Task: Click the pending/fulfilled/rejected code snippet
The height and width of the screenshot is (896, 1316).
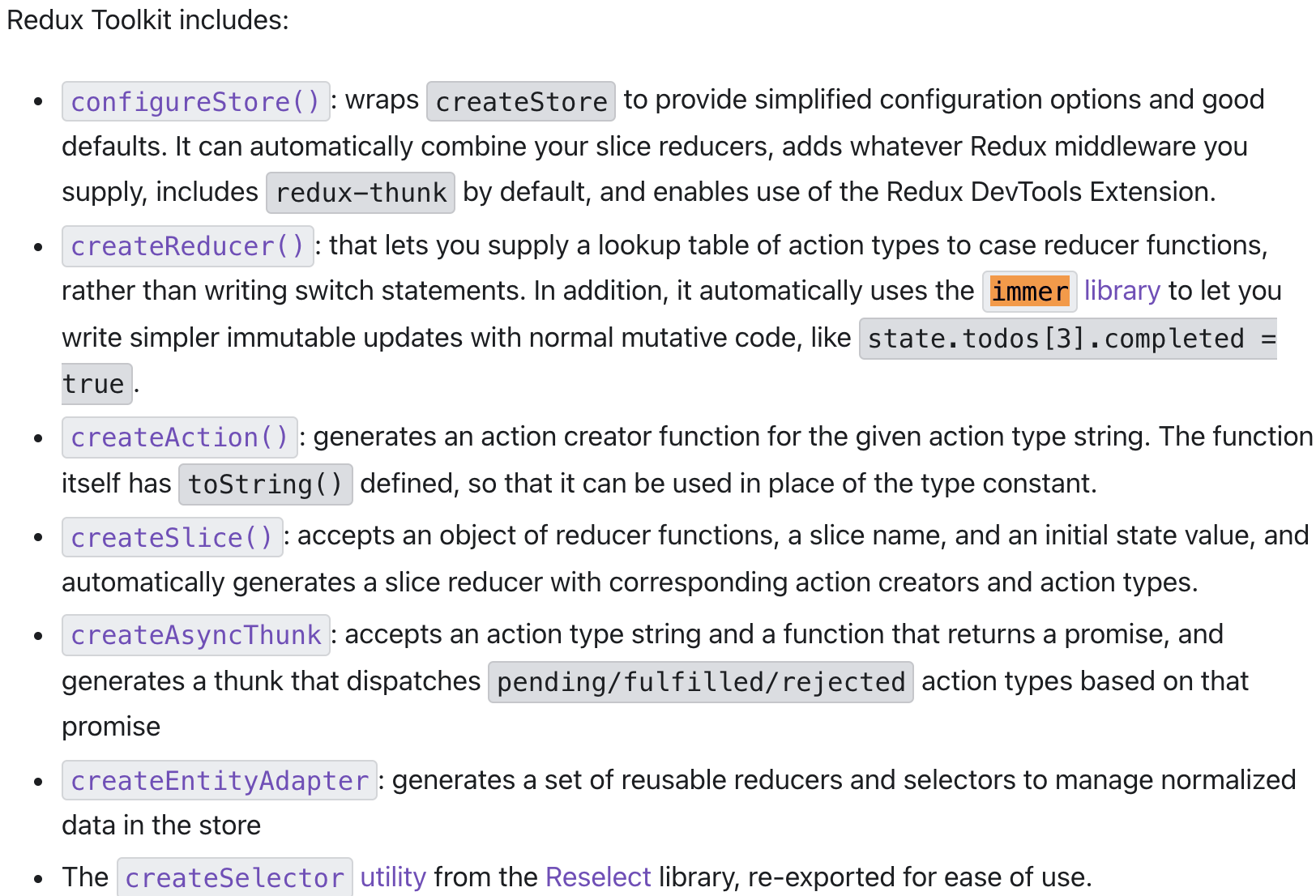Action: [x=700, y=682]
